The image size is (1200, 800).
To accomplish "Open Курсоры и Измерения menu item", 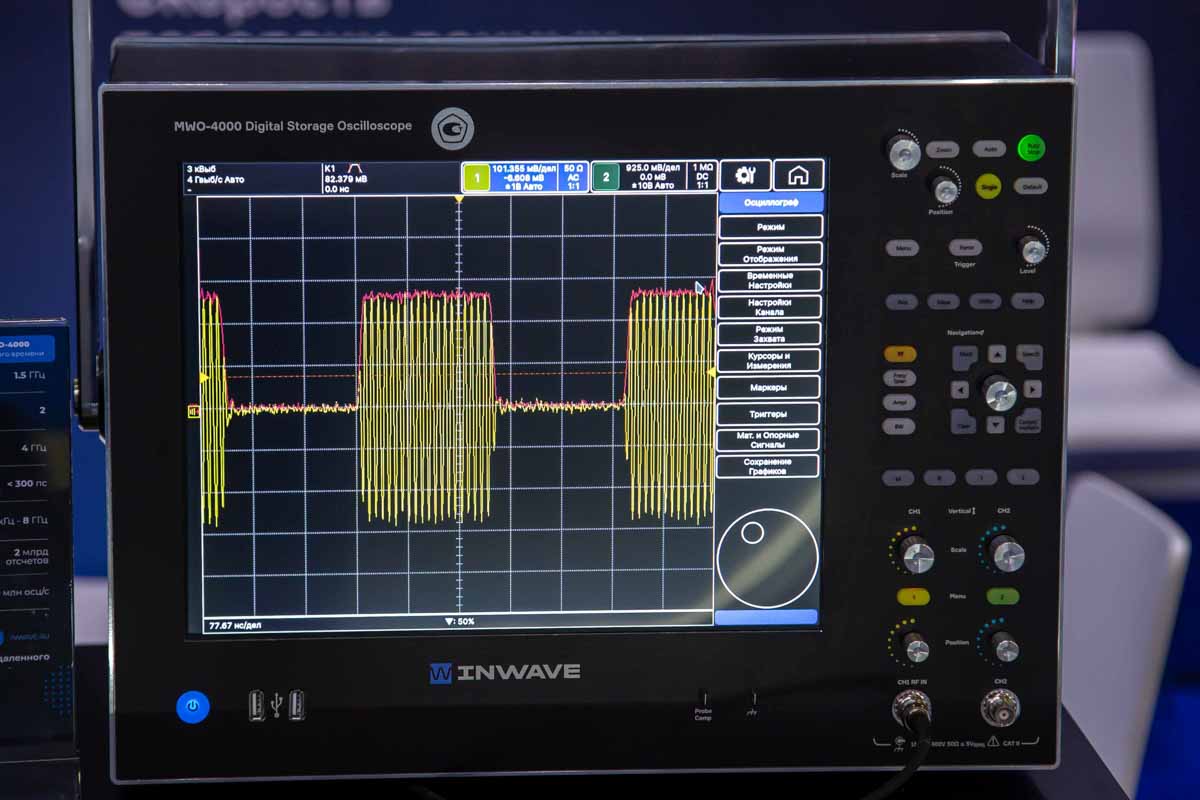I will 770,361.
